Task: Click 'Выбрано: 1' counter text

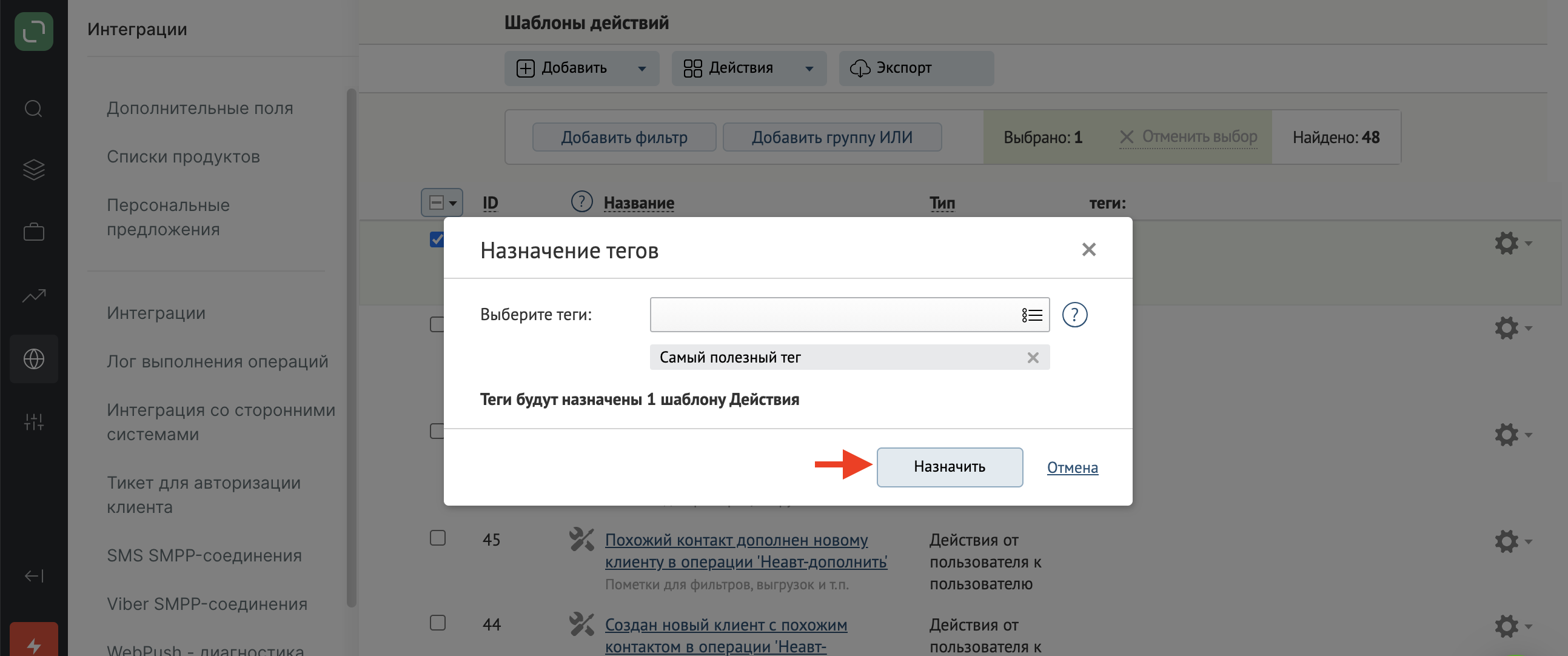Action: [x=1042, y=137]
